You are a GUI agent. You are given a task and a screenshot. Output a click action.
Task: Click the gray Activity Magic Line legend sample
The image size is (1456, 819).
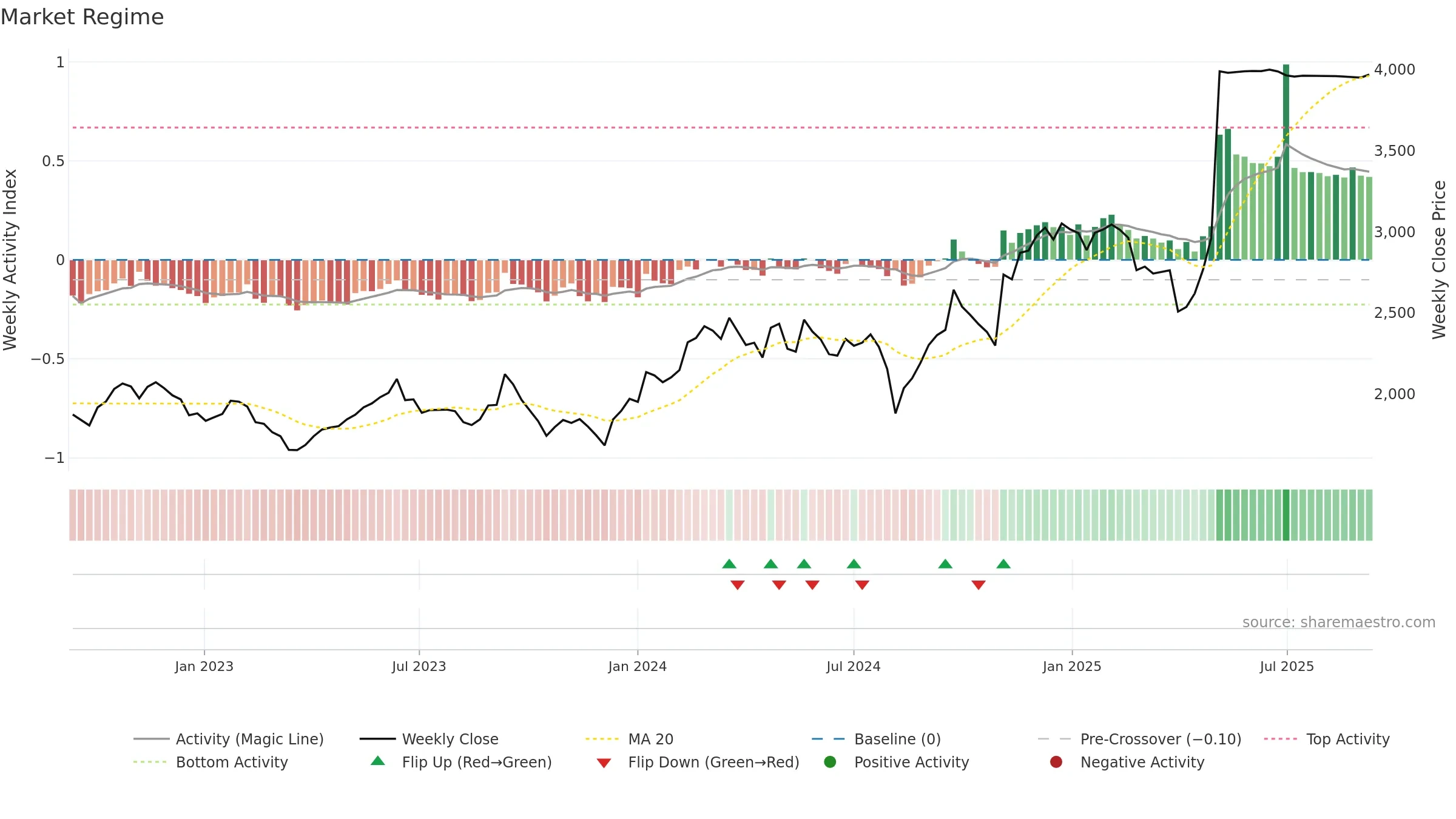tap(151, 739)
